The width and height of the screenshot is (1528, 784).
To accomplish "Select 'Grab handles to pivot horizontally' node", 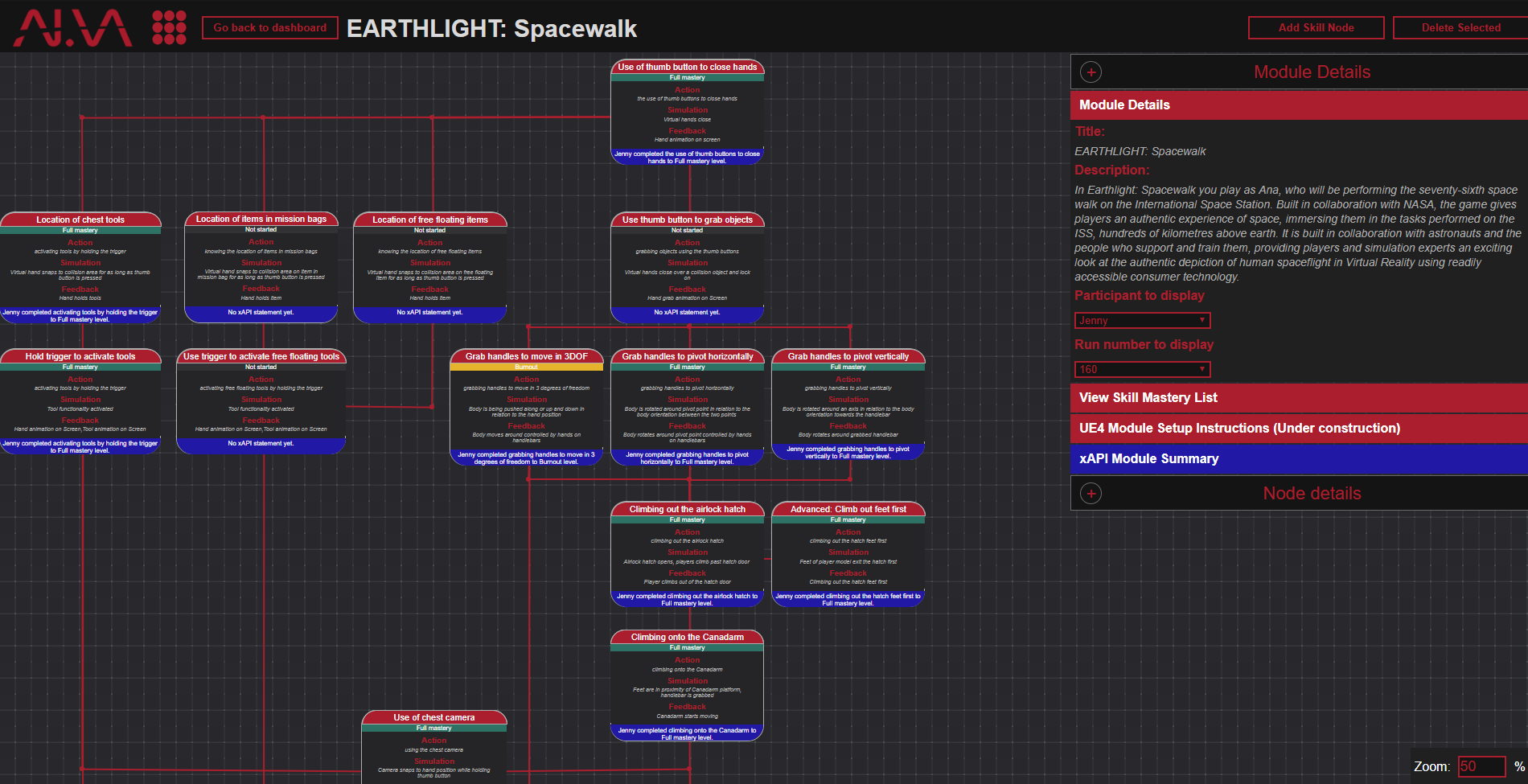I will point(688,408).
